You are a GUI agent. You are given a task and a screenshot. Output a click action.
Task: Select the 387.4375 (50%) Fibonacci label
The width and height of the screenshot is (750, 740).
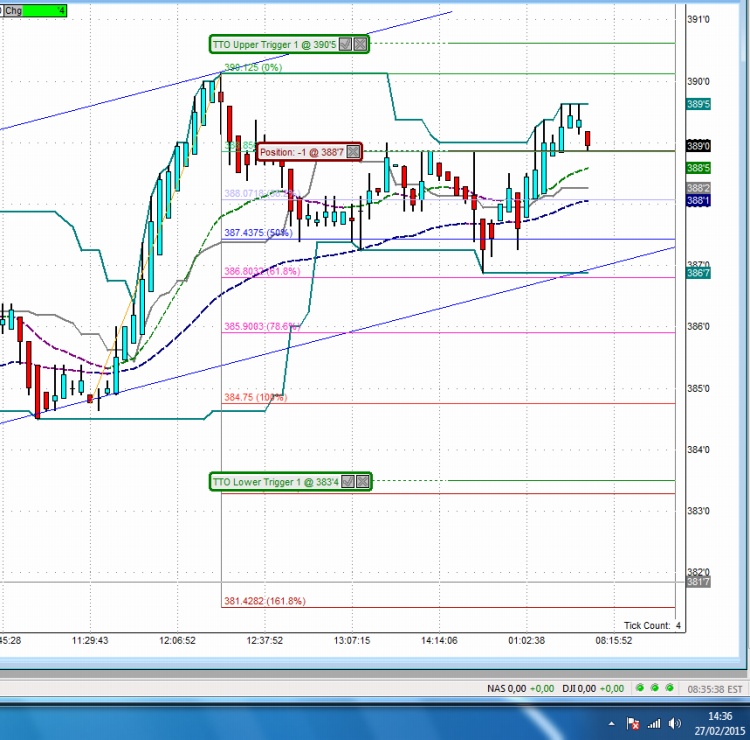point(258,232)
